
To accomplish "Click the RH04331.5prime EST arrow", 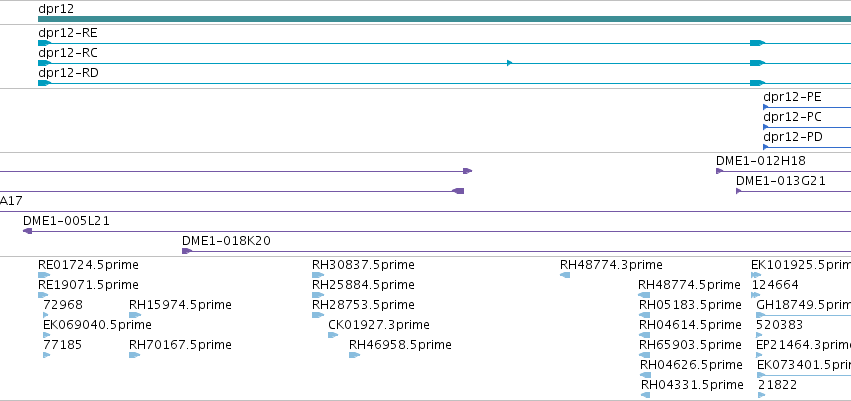I will pyautogui.click(x=645, y=395).
